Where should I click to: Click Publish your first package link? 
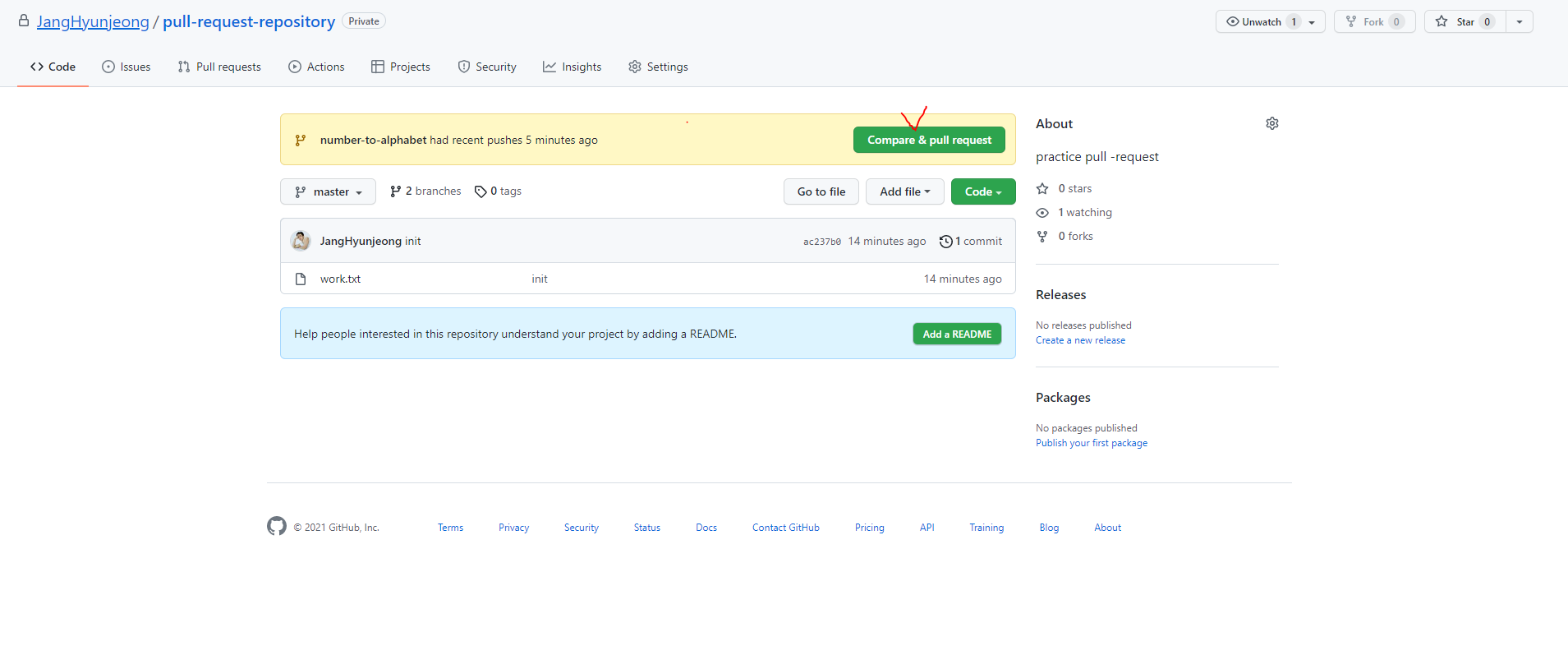(x=1092, y=443)
